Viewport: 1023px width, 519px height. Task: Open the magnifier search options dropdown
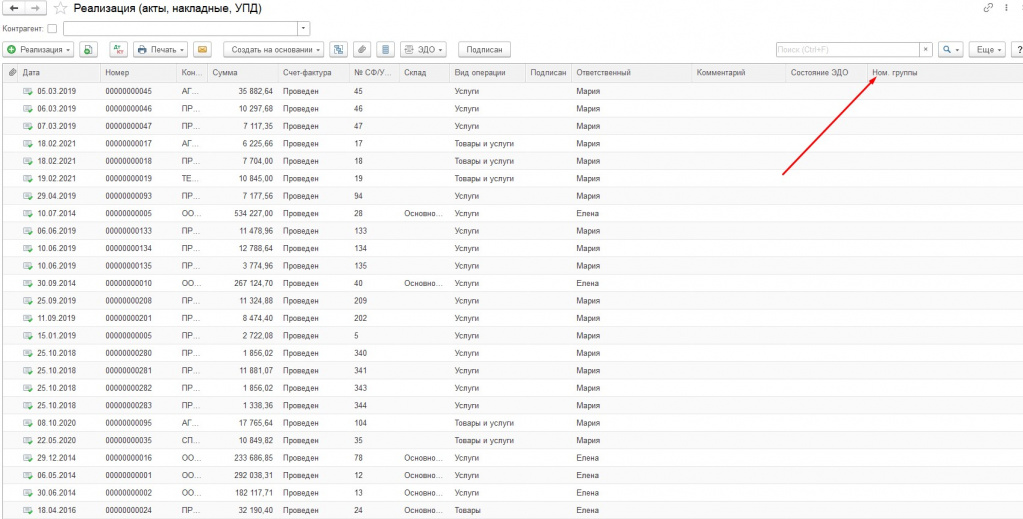[x=950, y=50]
